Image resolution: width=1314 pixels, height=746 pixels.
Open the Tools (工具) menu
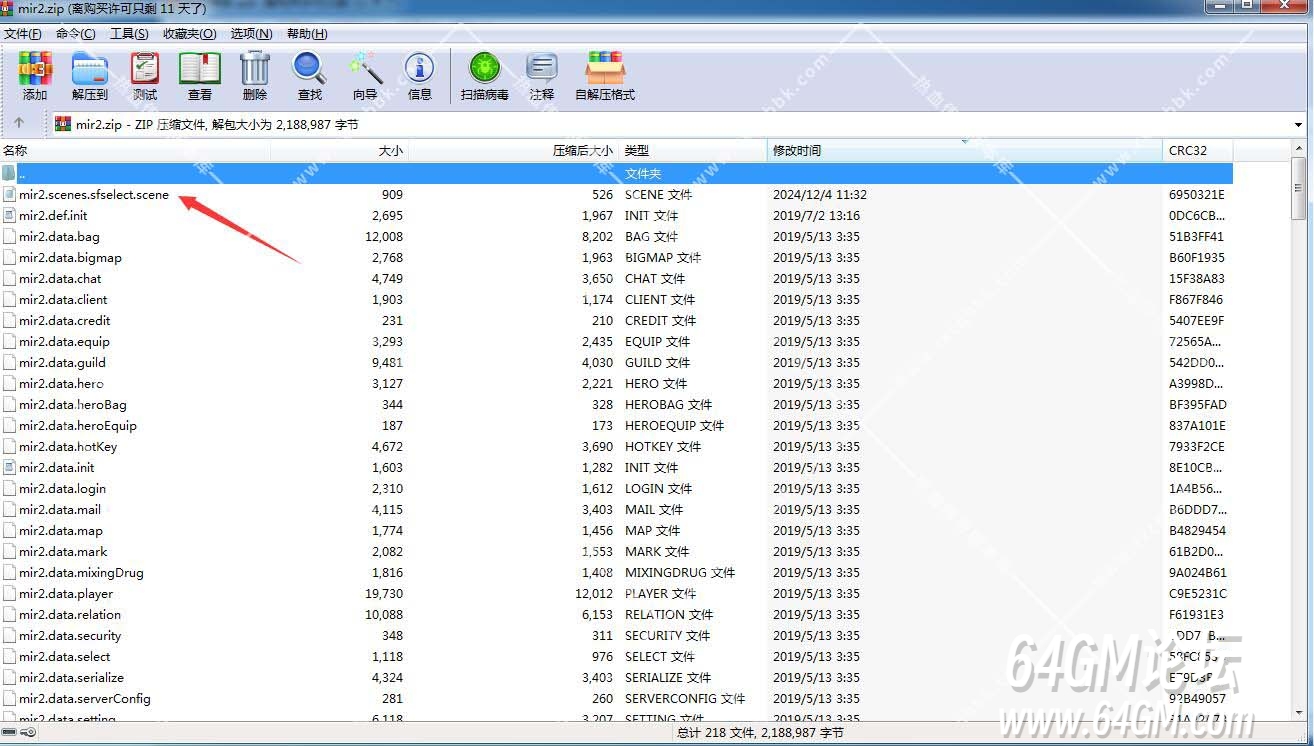pyautogui.click(x=129, y=34)
